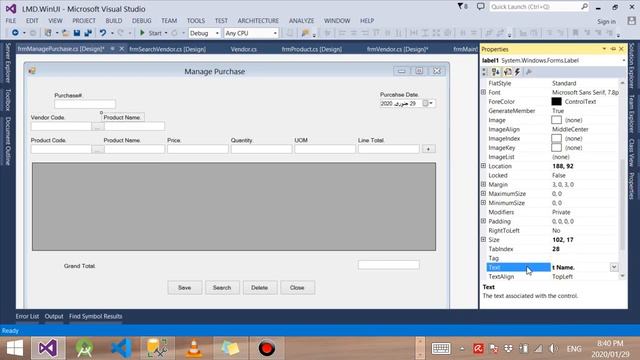Image resolution: width=640 pixels, height=360 pixels.
Task: Open the DEBUG menu
Action: [x=142, y=20]
